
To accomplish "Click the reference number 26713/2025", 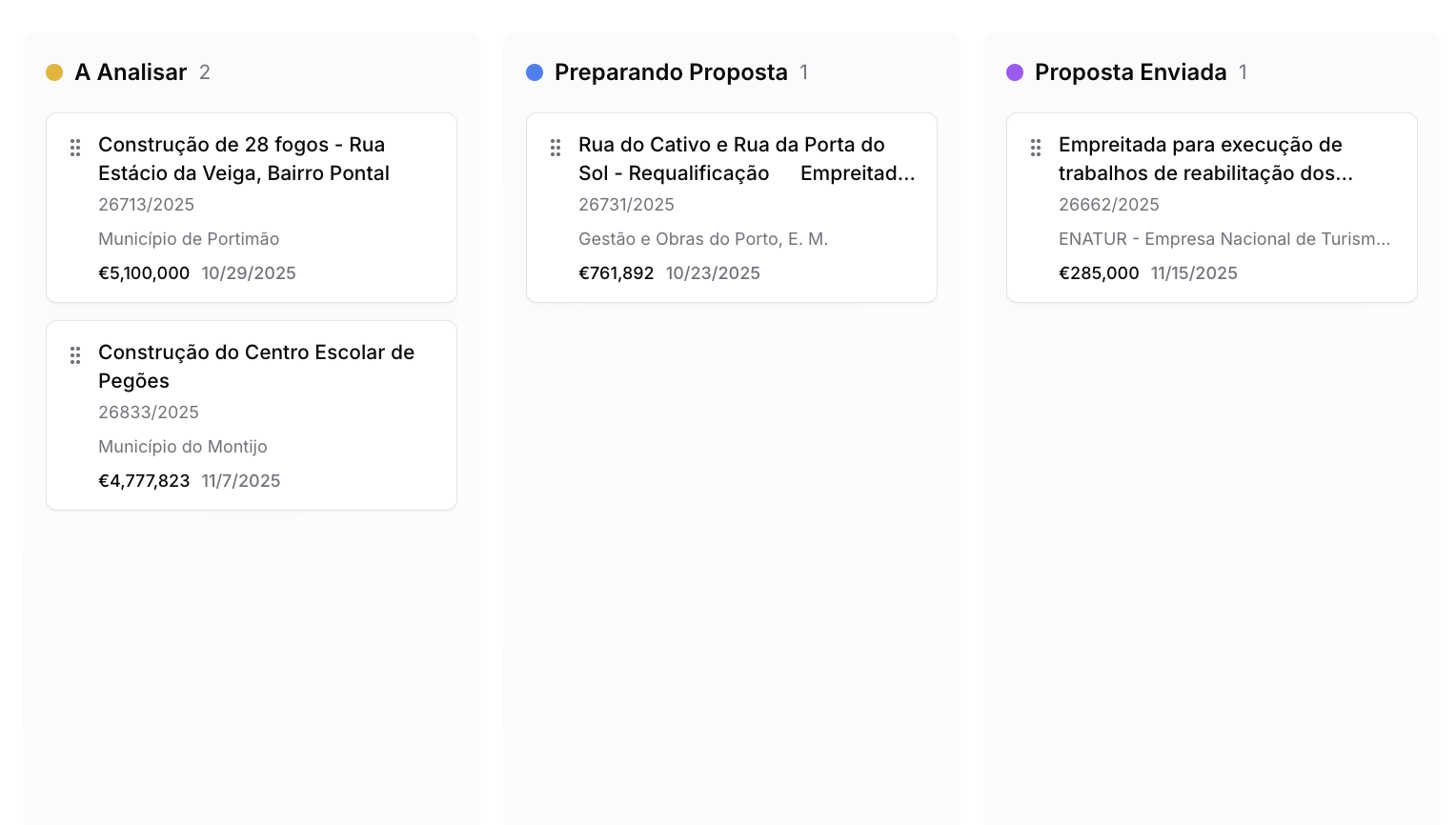I will (146, 204).
